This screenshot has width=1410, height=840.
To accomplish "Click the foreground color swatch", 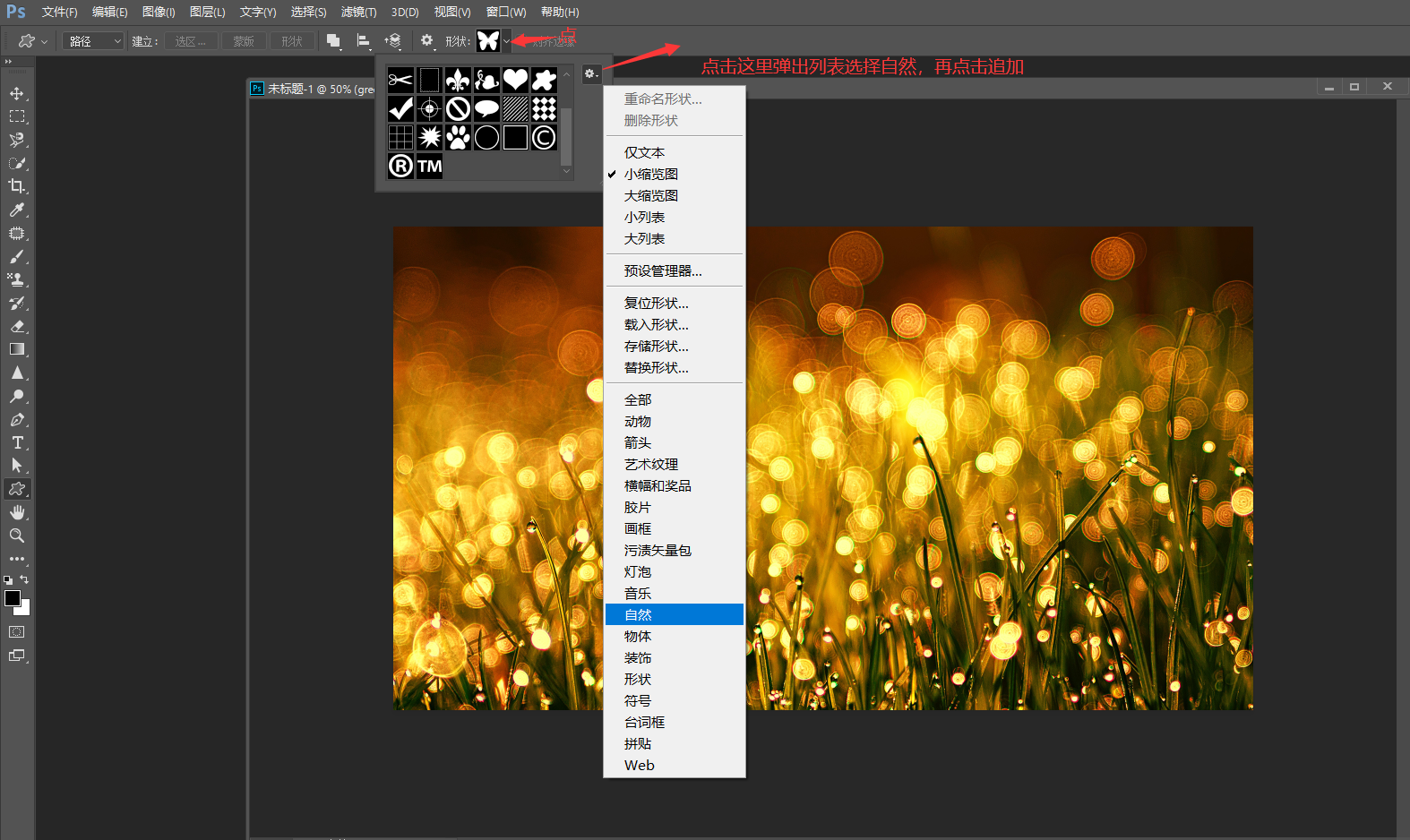I will 13,598.
